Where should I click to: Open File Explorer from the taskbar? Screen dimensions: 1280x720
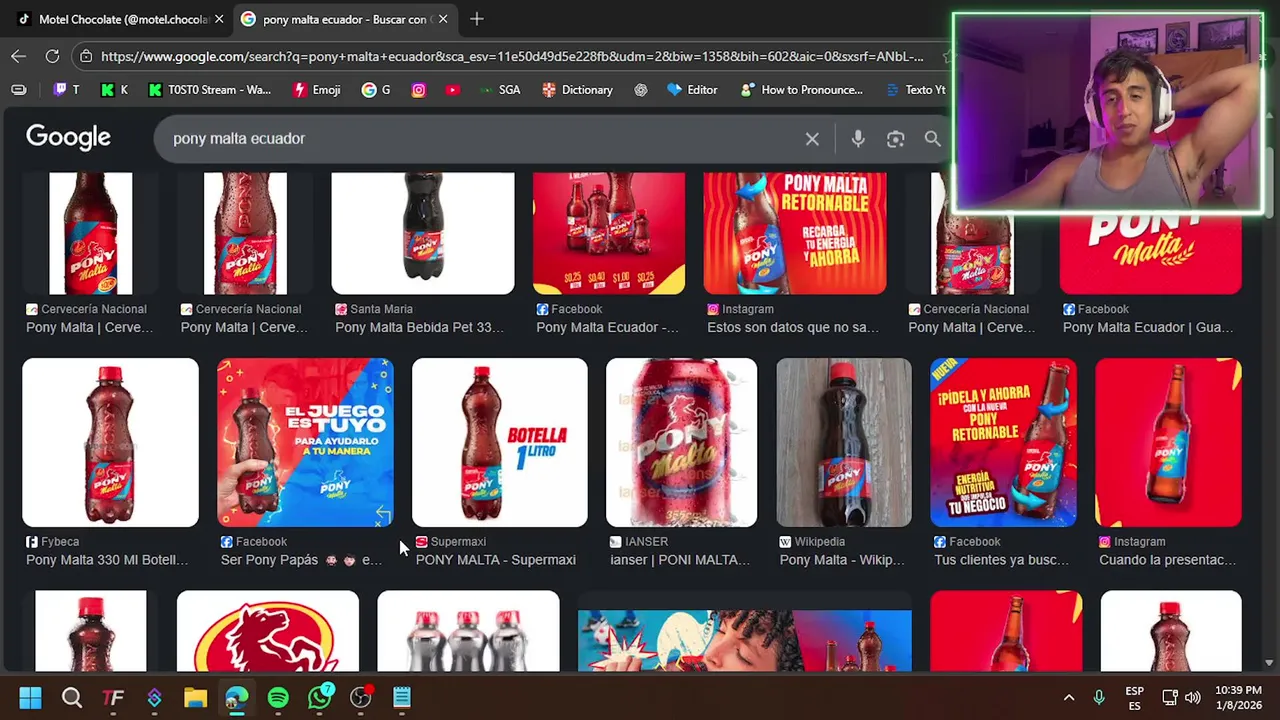[x=195, y=697]
